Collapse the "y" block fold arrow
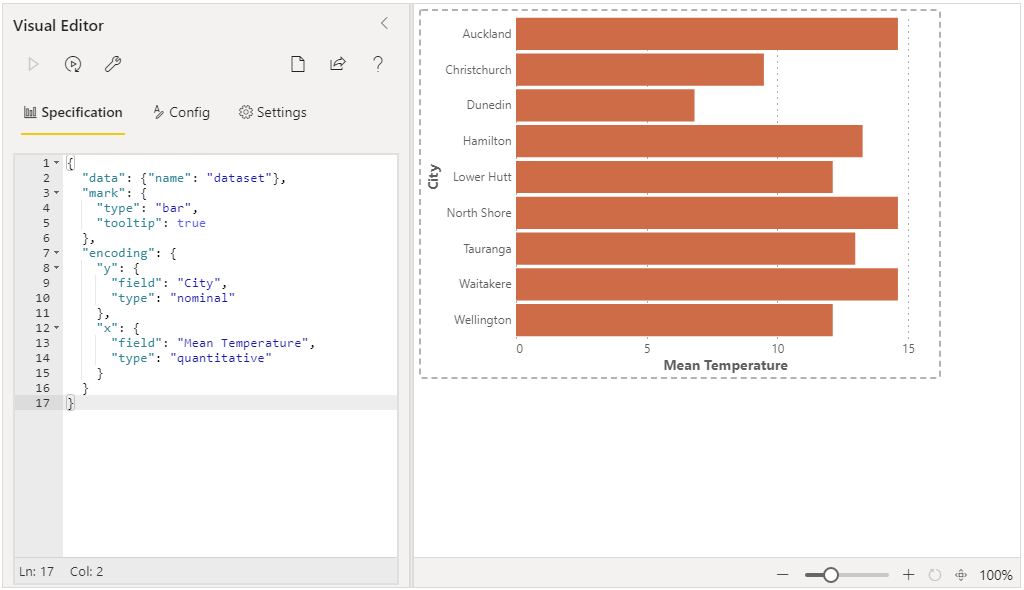Screen dimensions: 1024x590 tap(57, 268)
